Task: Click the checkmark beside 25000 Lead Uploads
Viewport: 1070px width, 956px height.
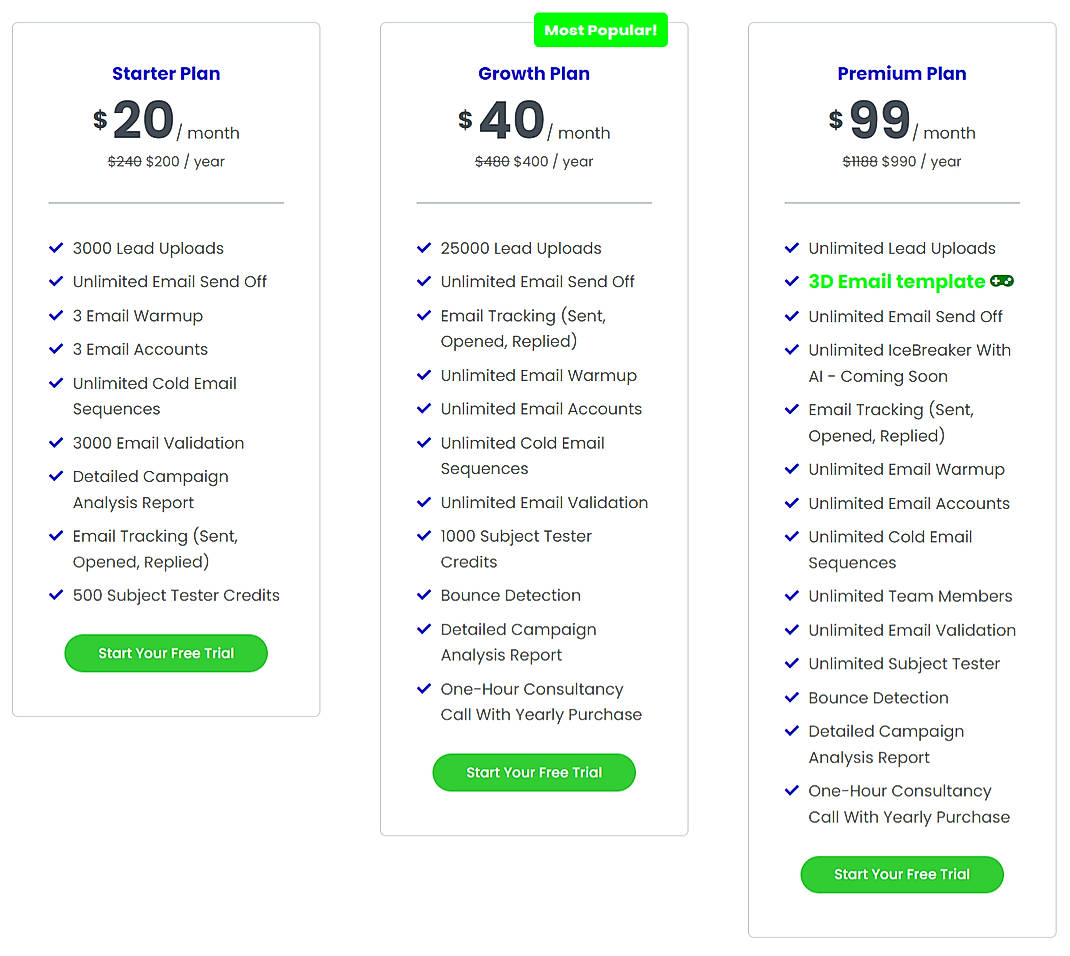Action: coord(424,248)
